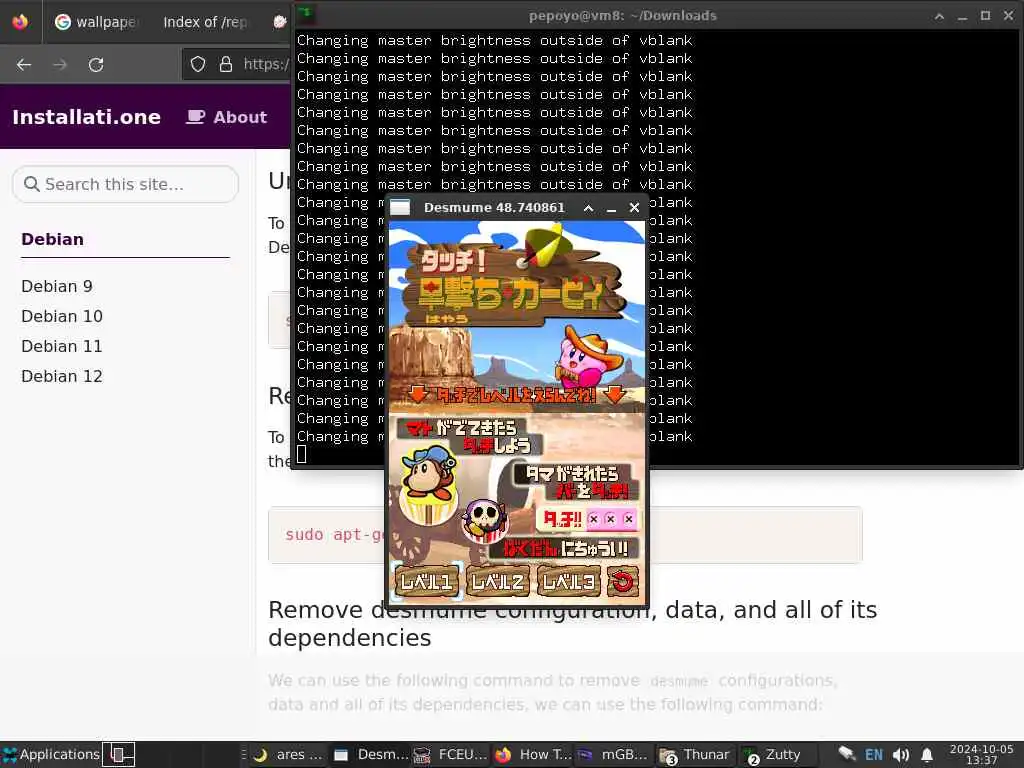This screenshot has height=768, width=1024.
Task: Select the cookie-icon browser tab
Action: tap(280, 22)
